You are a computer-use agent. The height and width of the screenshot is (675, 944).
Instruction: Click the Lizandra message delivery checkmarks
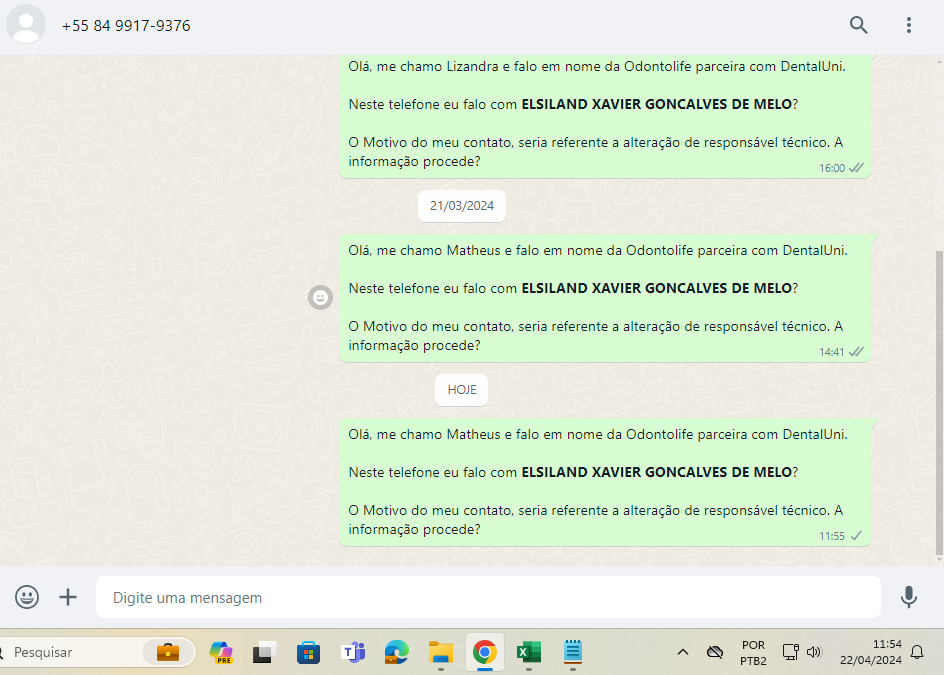pos(856,168)
